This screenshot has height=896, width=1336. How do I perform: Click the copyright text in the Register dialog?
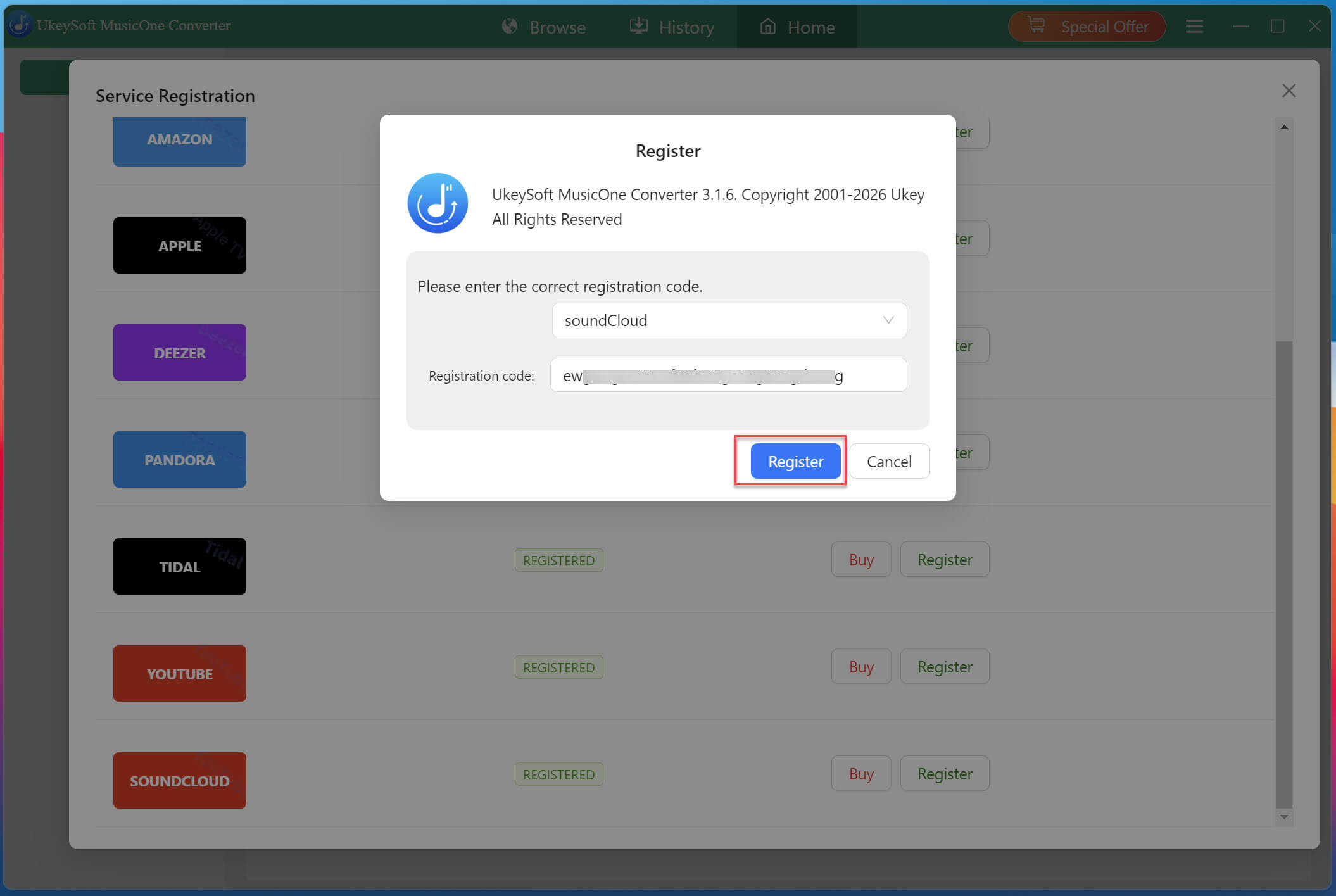click(708, 206)
